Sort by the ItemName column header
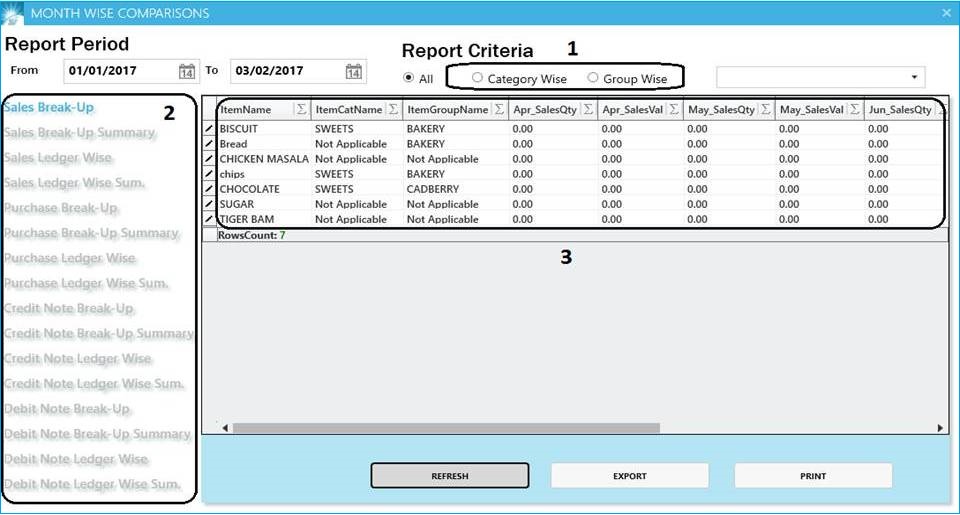 click(246, 110)
